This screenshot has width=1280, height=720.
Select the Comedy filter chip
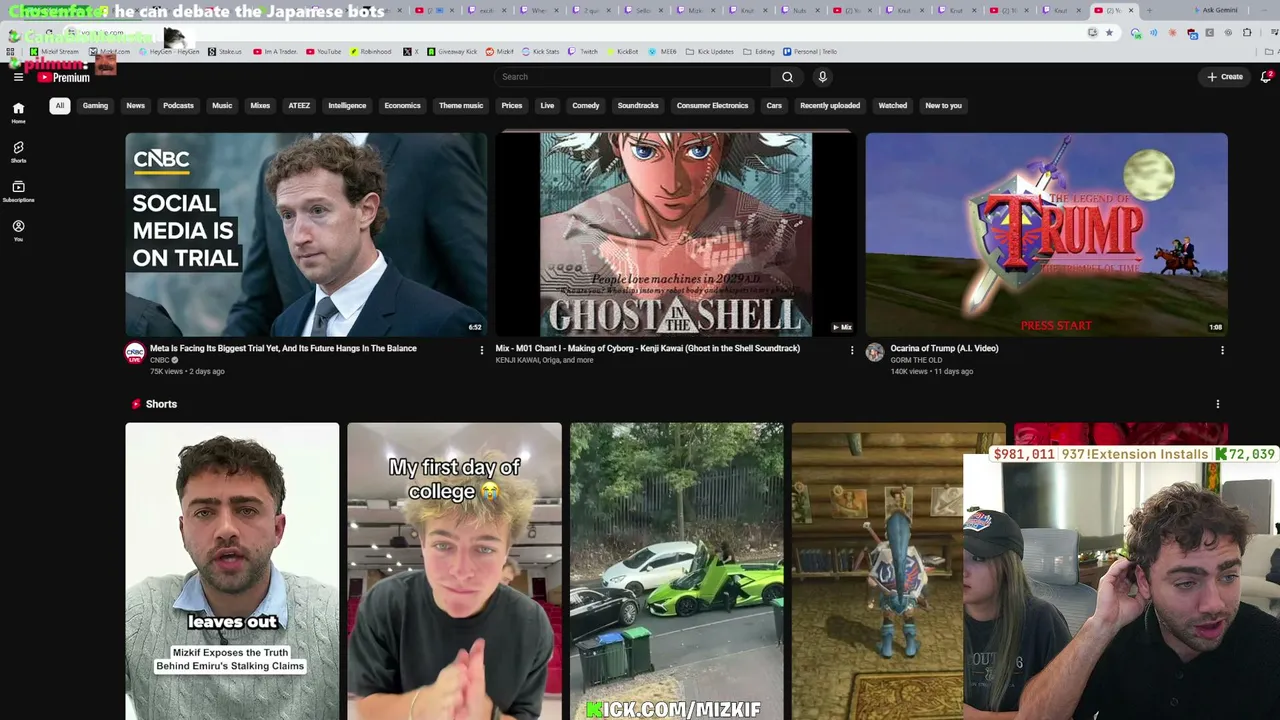(x=586, y=105)
